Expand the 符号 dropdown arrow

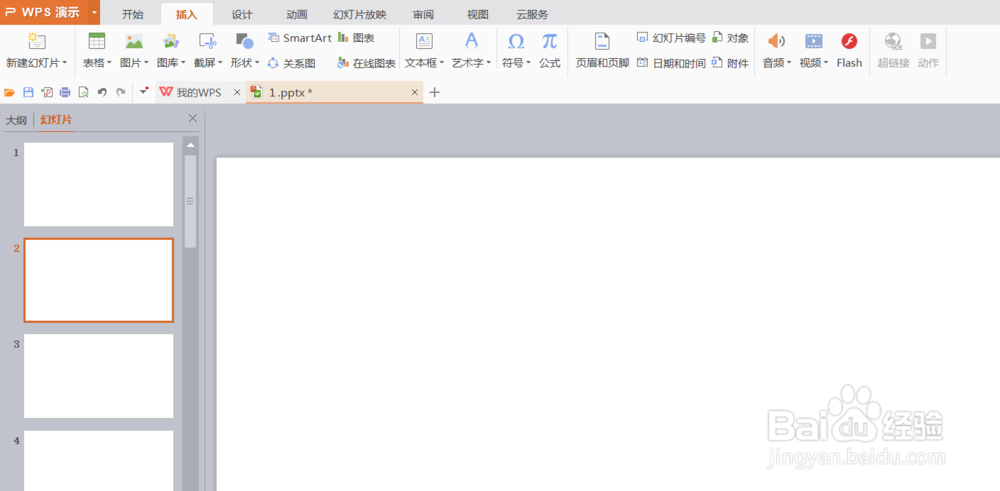528,63
